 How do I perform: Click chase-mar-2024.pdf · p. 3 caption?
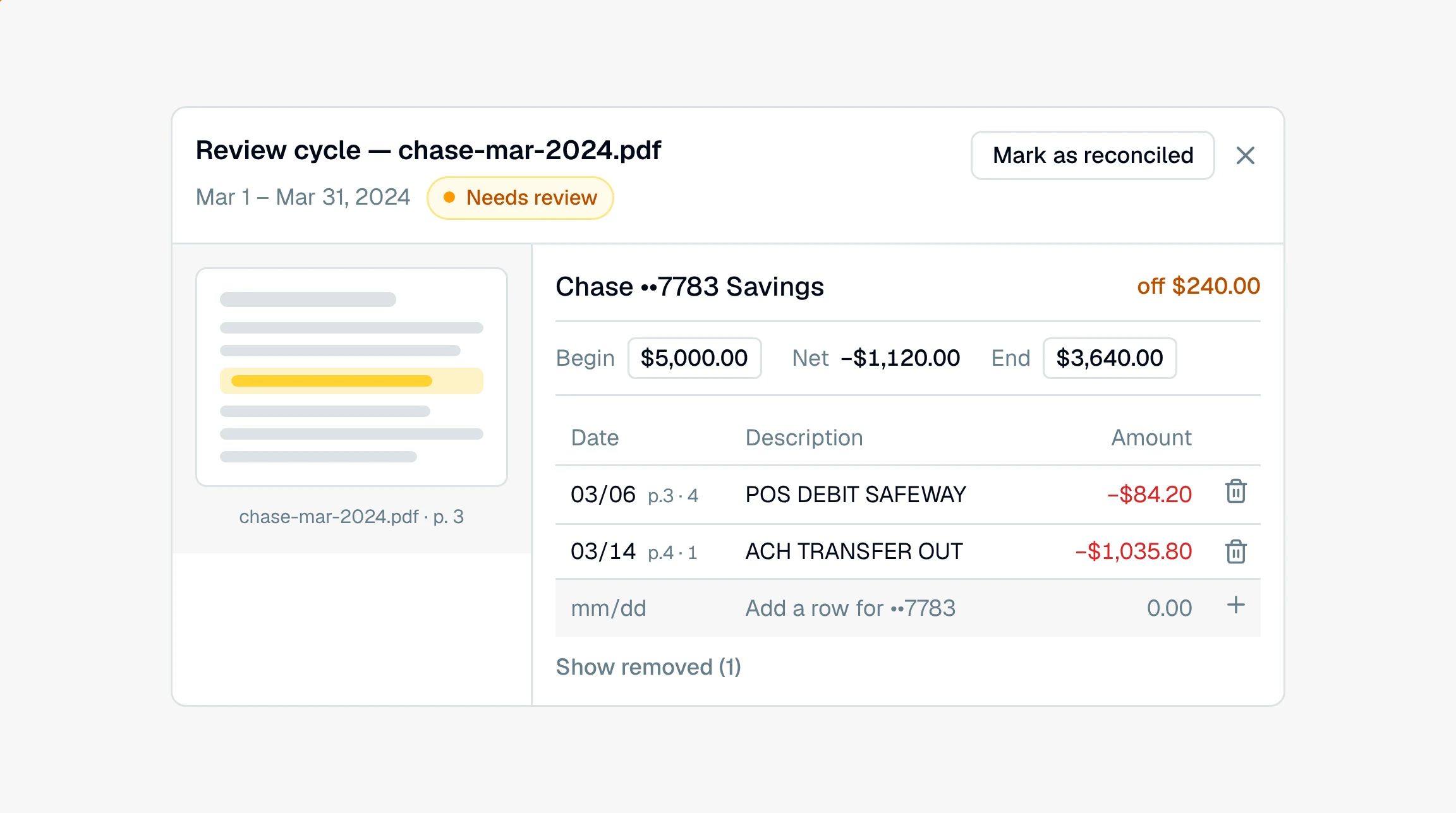[351, 517]
